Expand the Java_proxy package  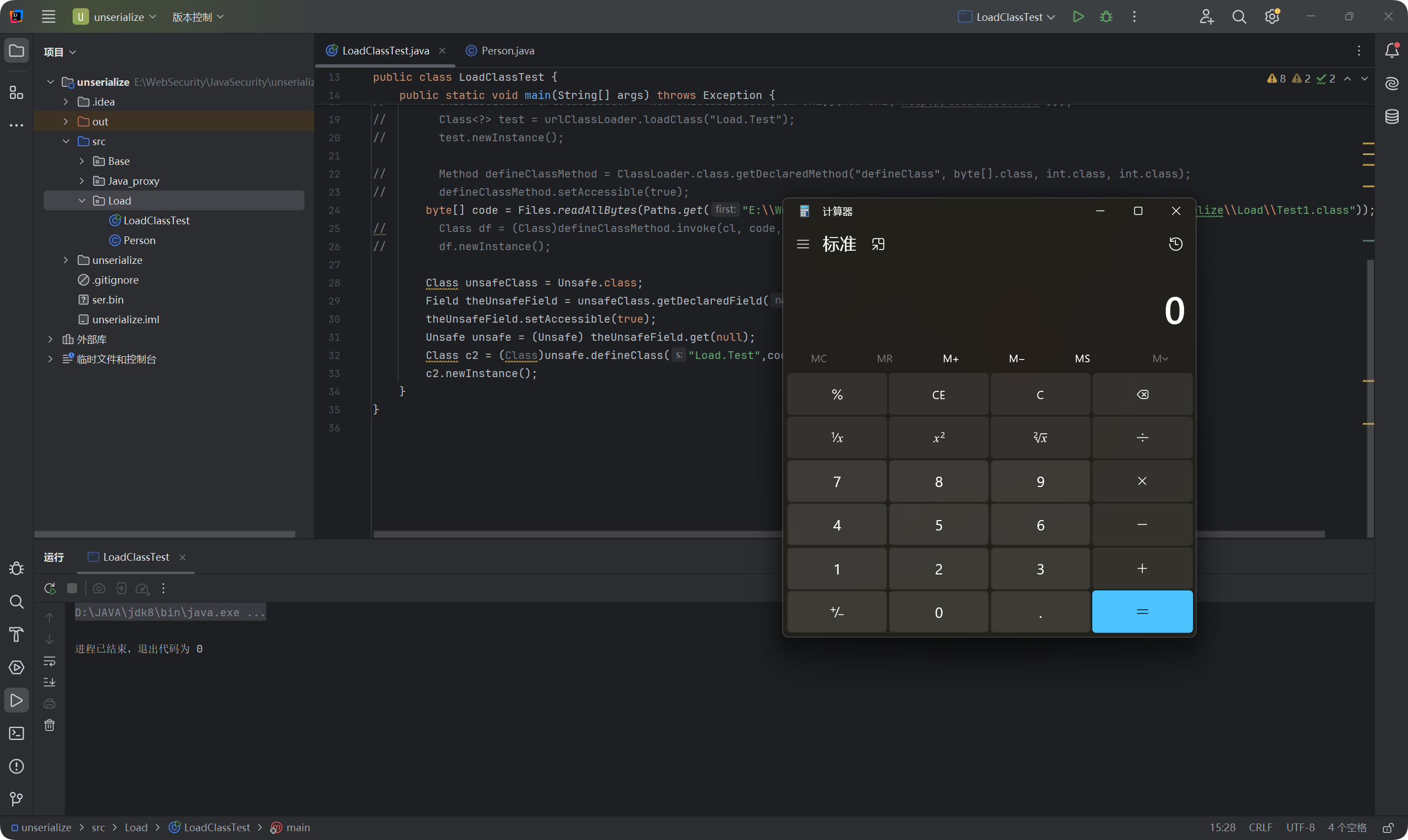tap(81, 181)
